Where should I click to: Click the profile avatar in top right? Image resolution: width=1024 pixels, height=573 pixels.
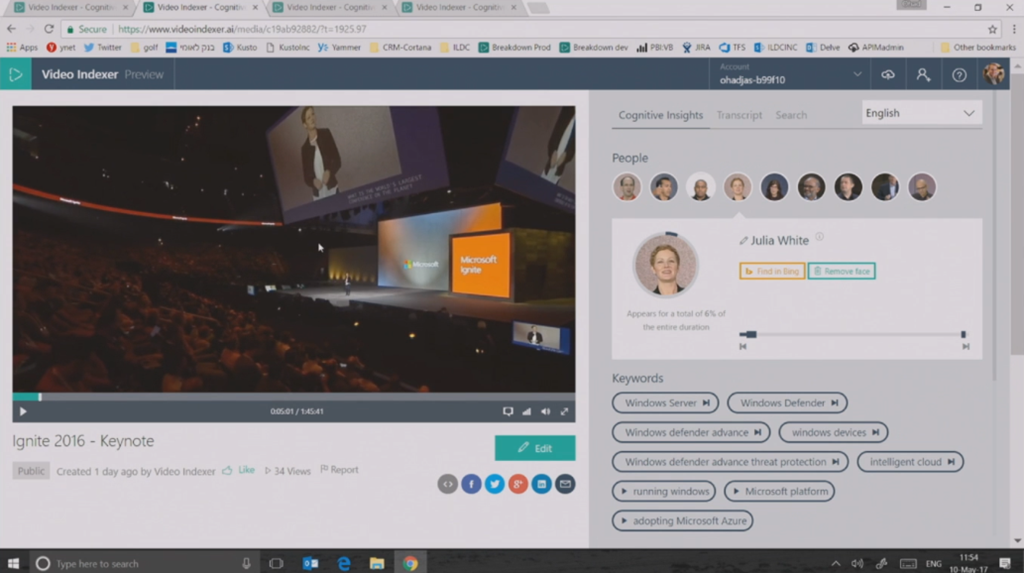coord(994,74)
